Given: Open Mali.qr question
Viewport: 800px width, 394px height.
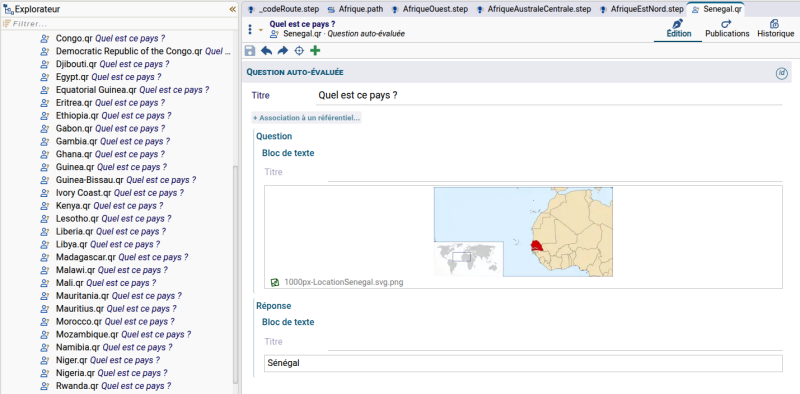Looking at the screenshot, I should pyautogui.click(x=98, y=283).
